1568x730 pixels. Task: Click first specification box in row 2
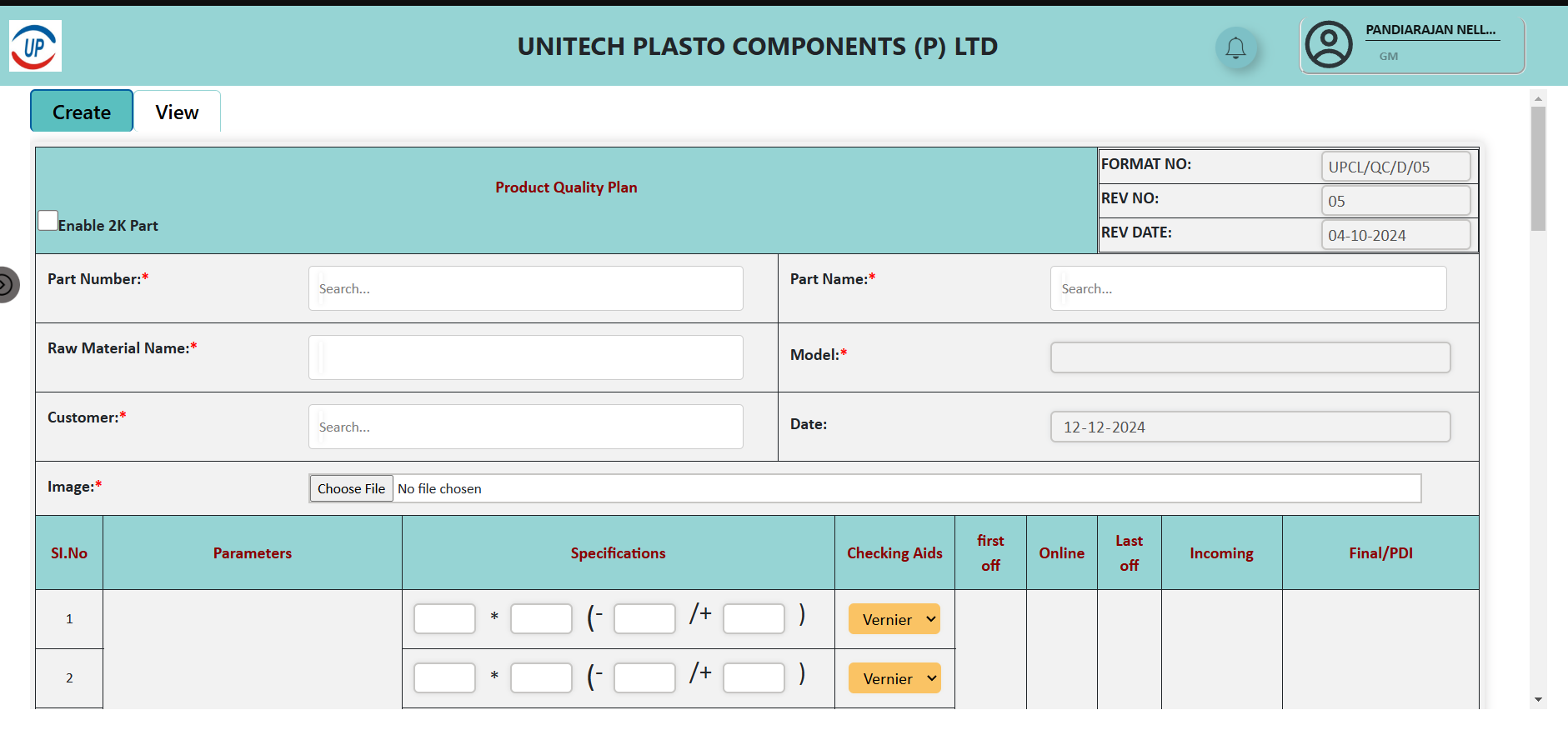click(x=444, y=678)
